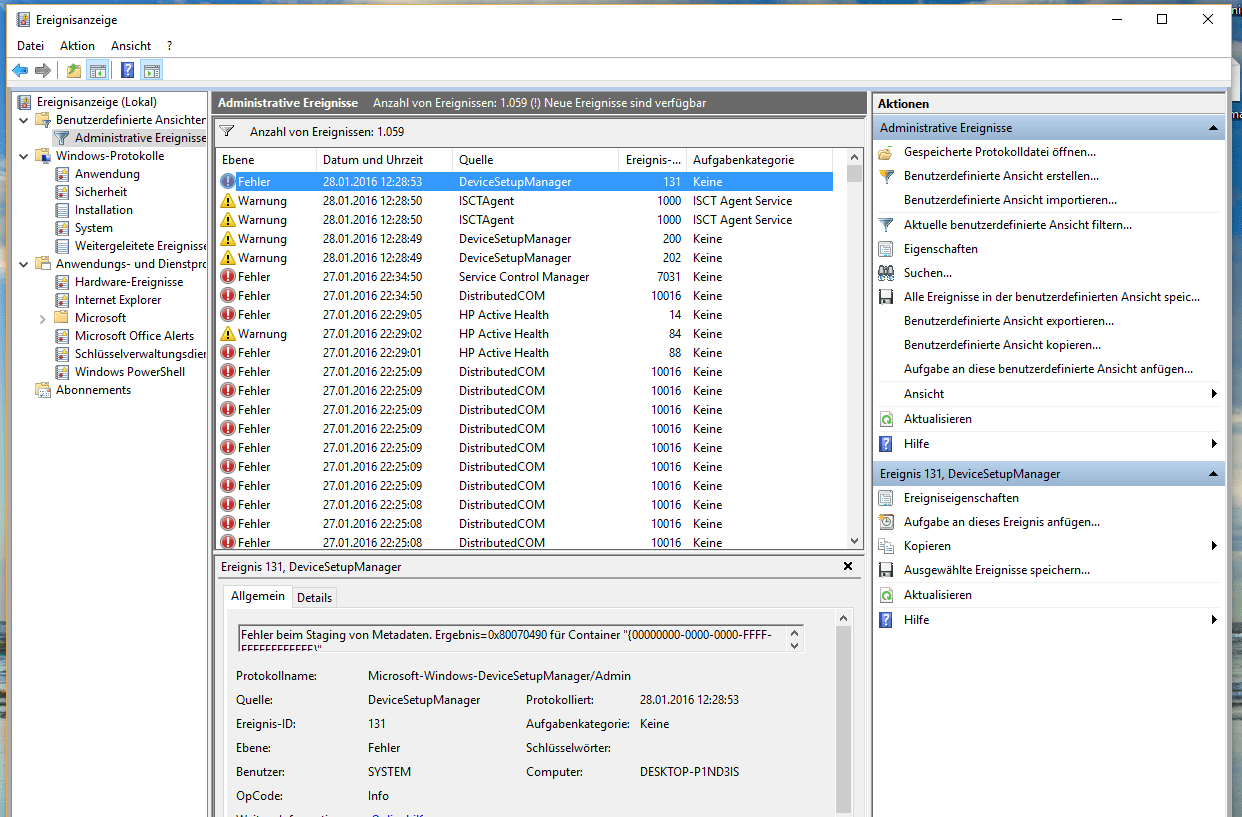The height and width of the screenshot is (817, 1242).
Task: Open the ? help menu
Action: coord(170,46)
